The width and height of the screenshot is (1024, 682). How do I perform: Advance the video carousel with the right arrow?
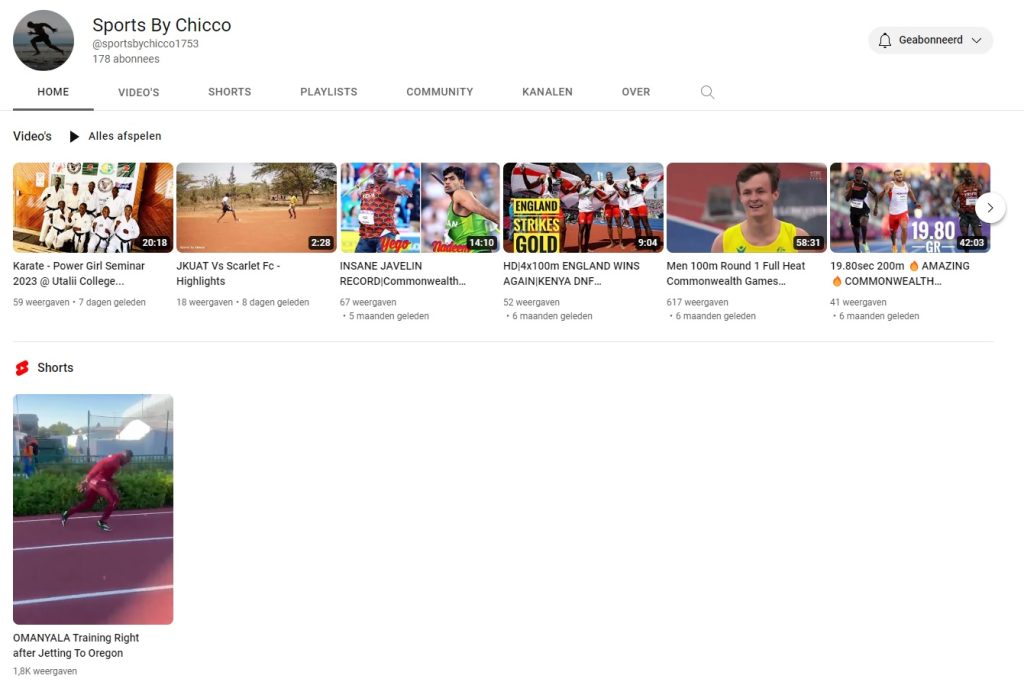pos(990,207)
